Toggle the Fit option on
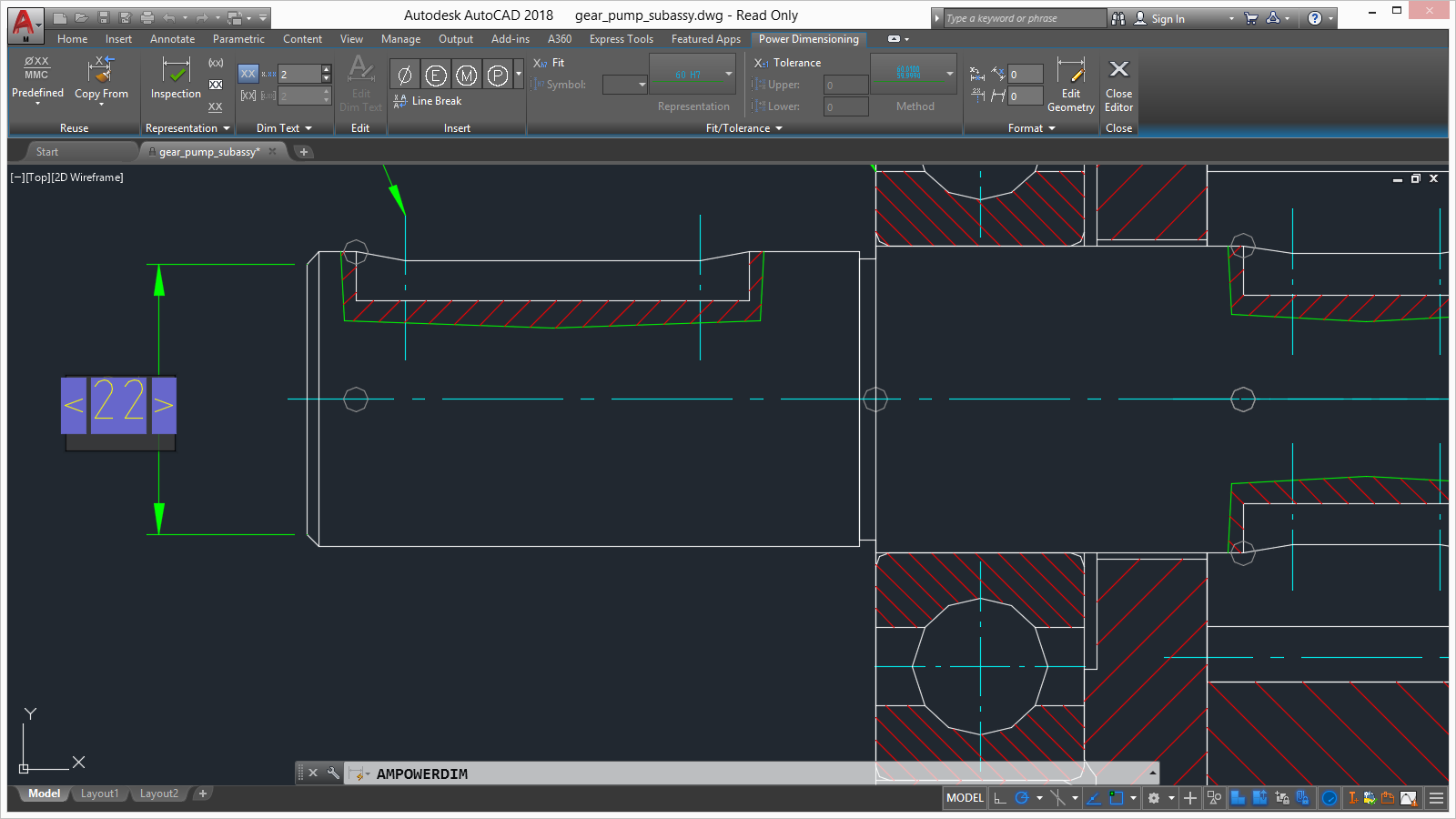1456x819 pixels. click(x=549, y=63)
